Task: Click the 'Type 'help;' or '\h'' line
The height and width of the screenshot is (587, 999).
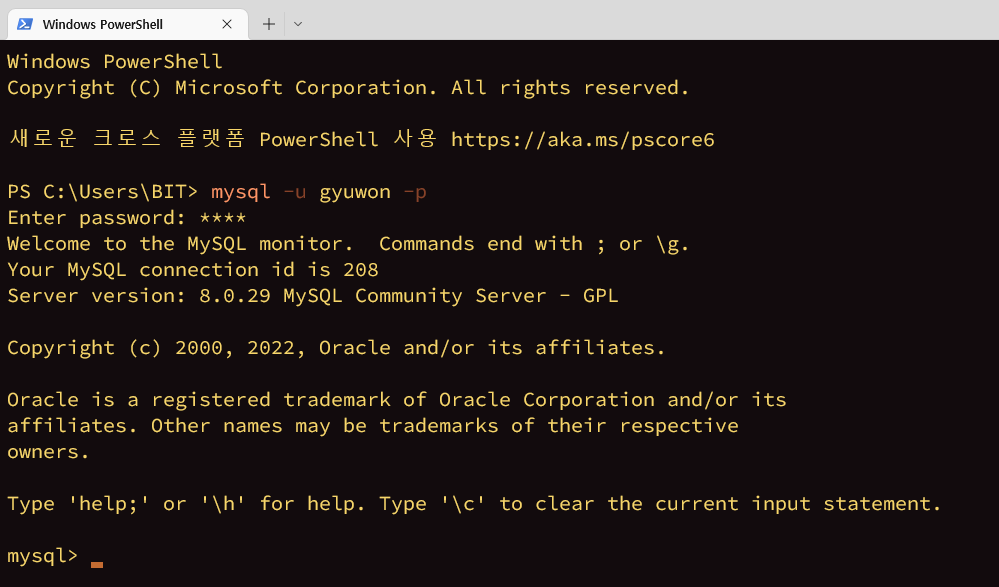Action: pyautogui.click(x=474, y=504)
